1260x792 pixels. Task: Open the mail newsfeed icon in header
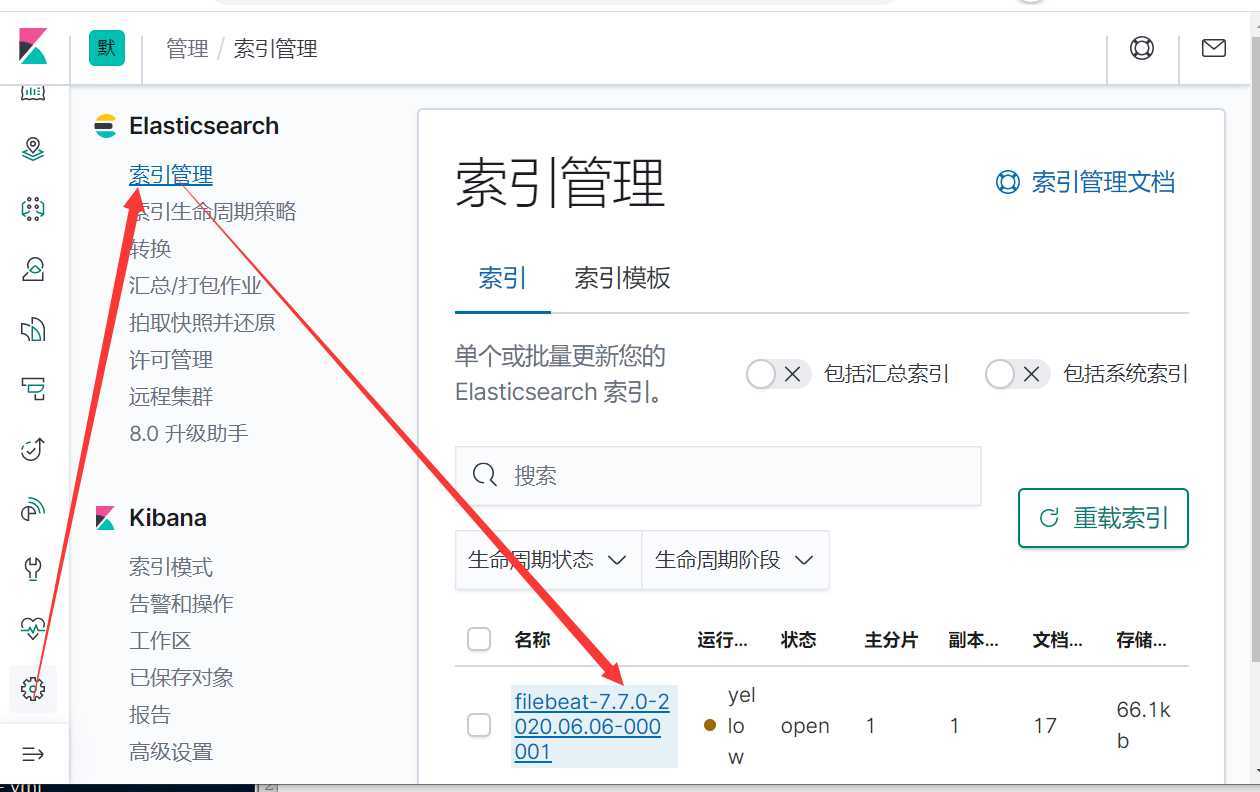[1214, 48]
